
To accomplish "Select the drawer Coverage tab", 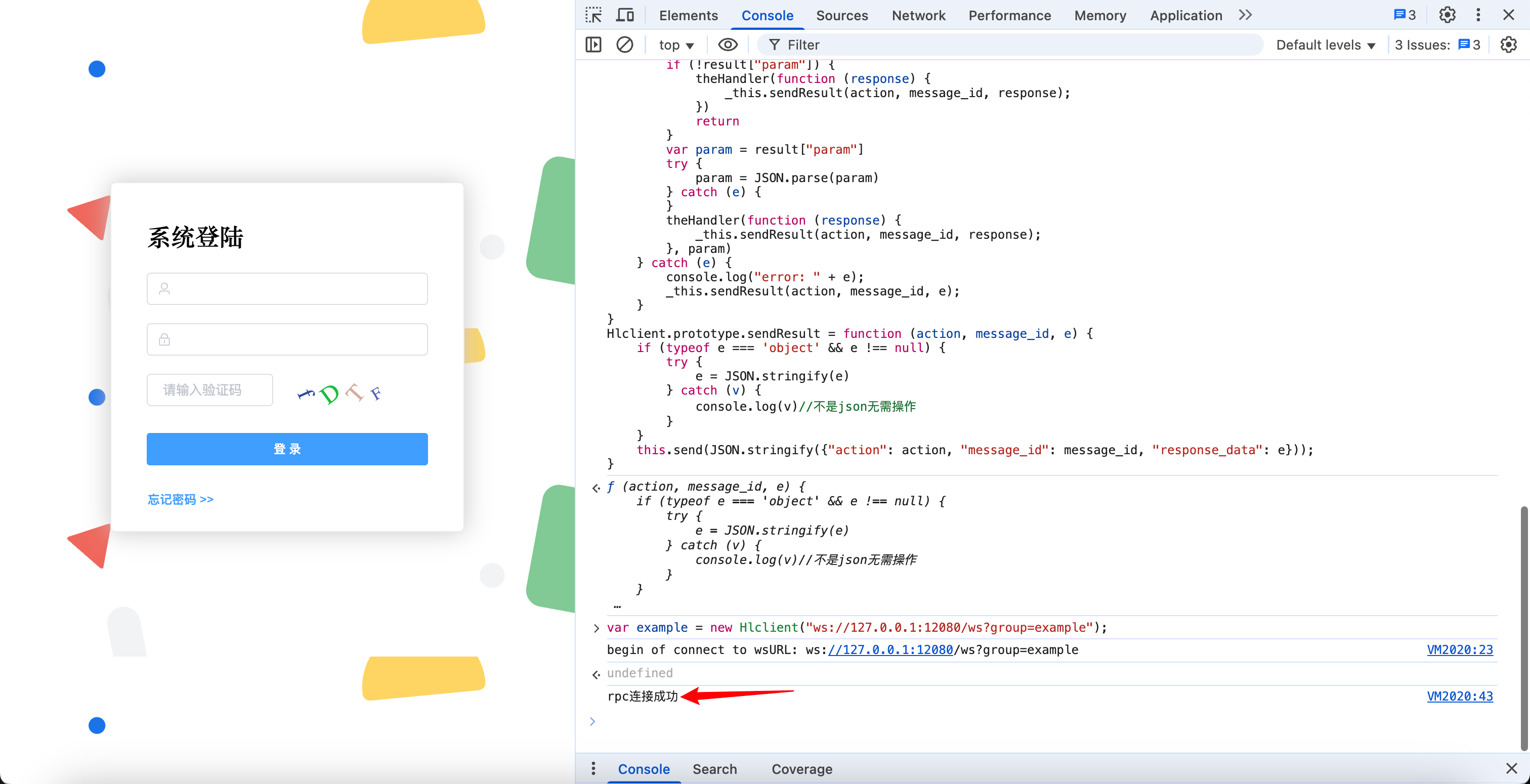I will (802, 769).
